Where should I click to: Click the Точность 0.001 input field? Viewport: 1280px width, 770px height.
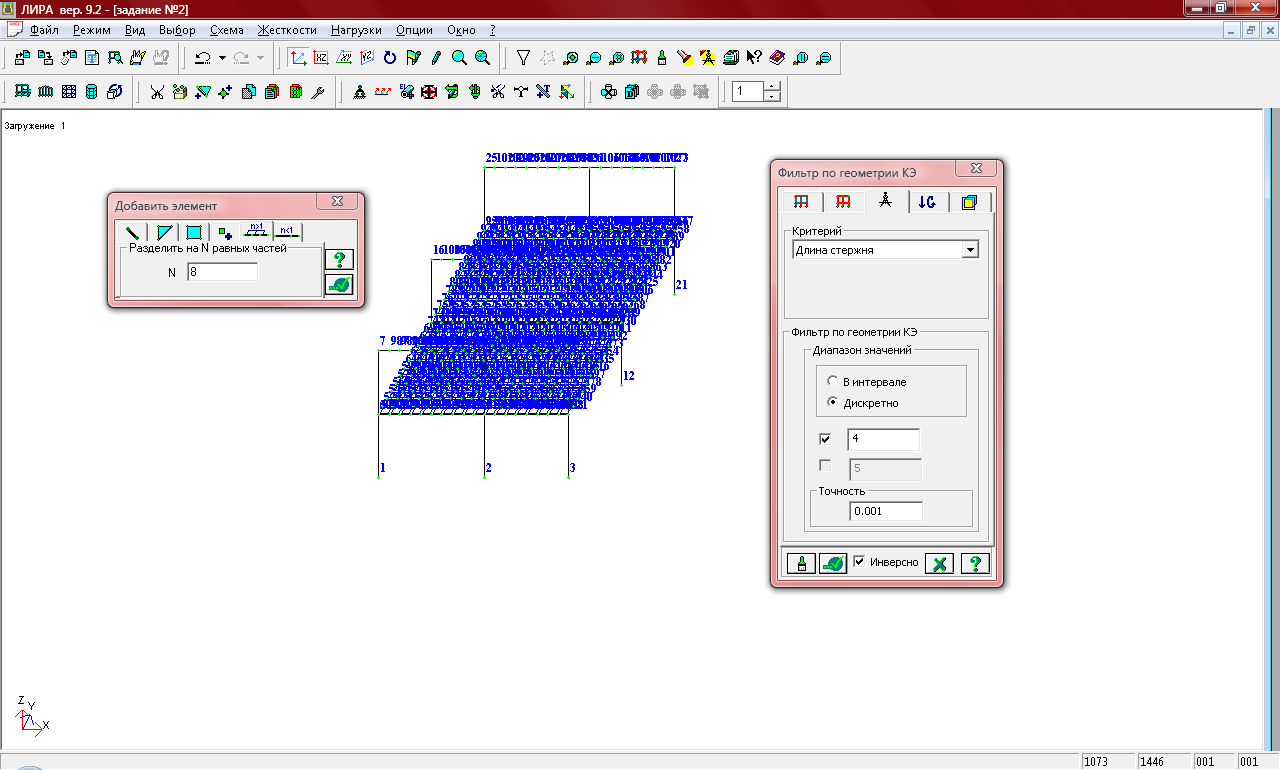click(886, 511)
